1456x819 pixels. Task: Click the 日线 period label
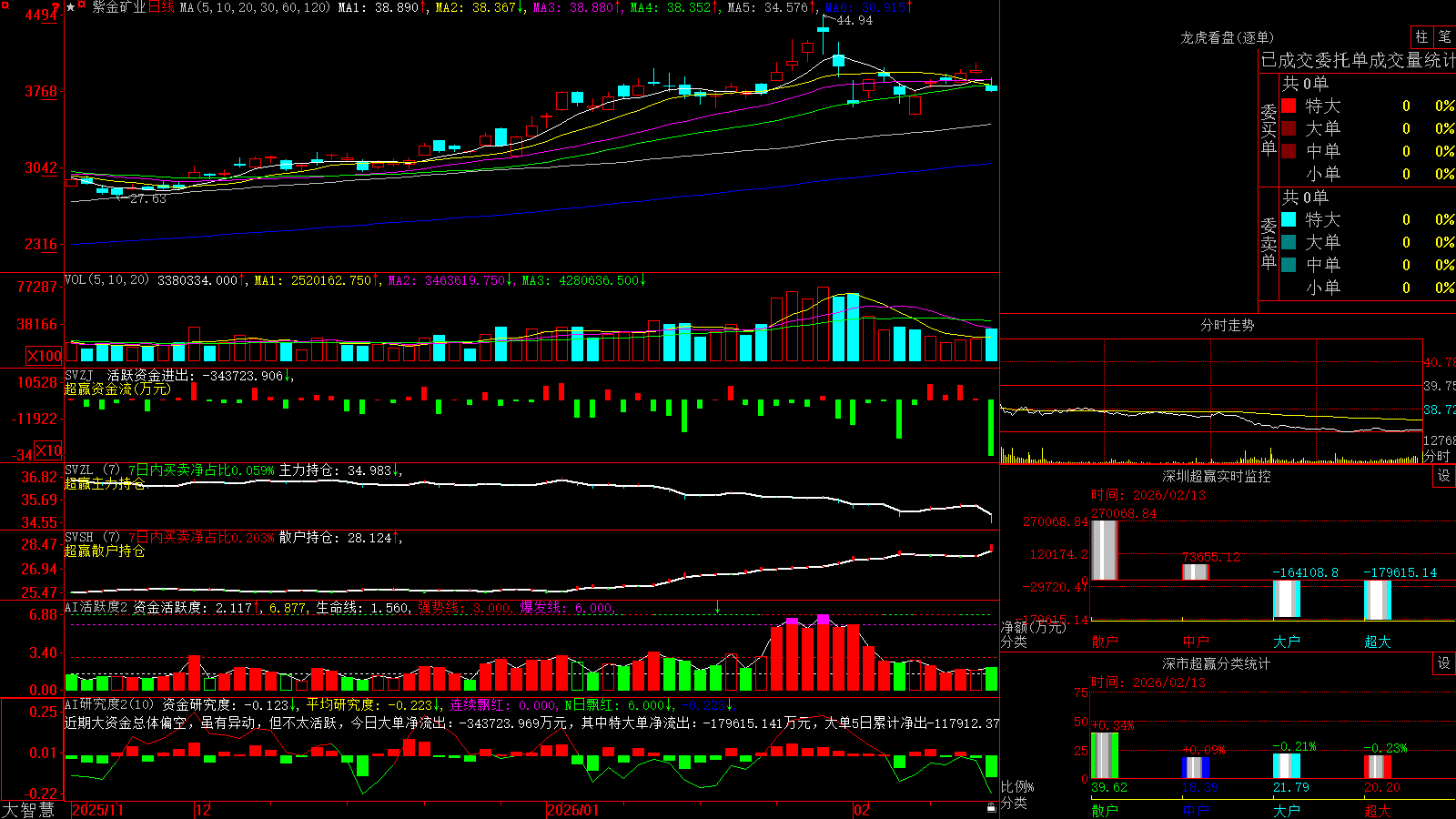pyautogui.click(x=160, y=7)
